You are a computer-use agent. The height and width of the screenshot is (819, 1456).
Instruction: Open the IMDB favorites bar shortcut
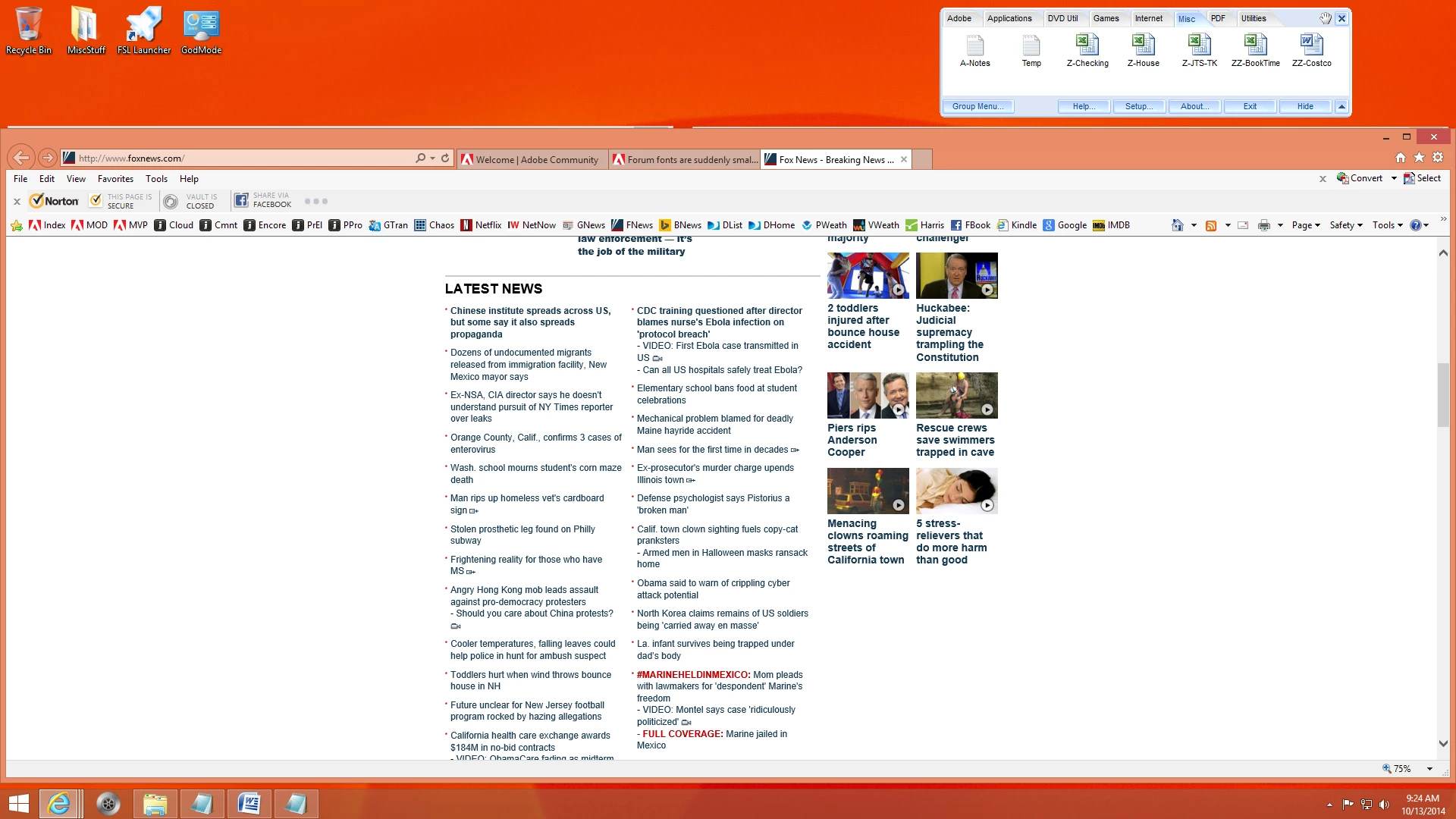tap(1111, 225)
